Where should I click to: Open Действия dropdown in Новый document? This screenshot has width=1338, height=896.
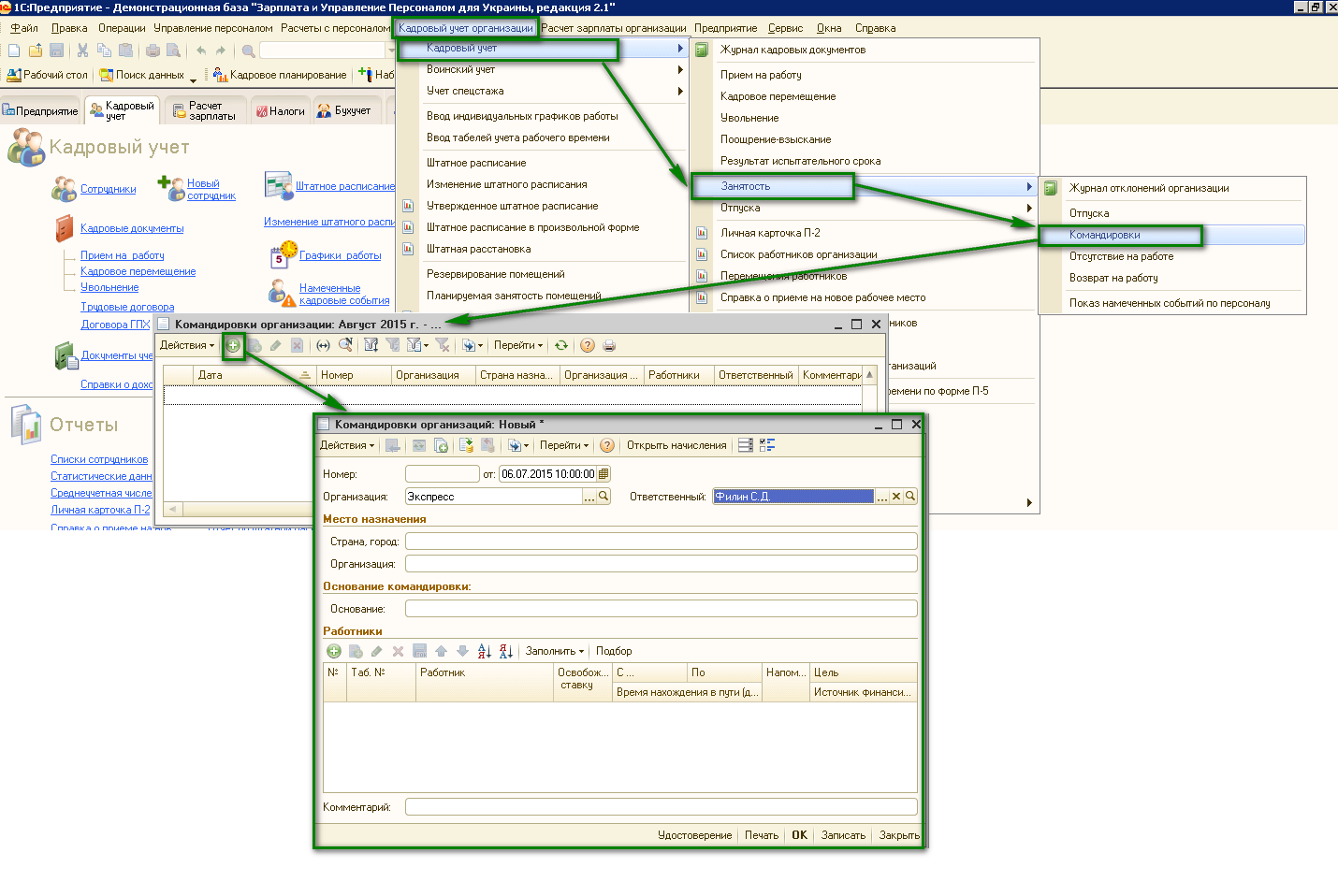pos(347,445)
